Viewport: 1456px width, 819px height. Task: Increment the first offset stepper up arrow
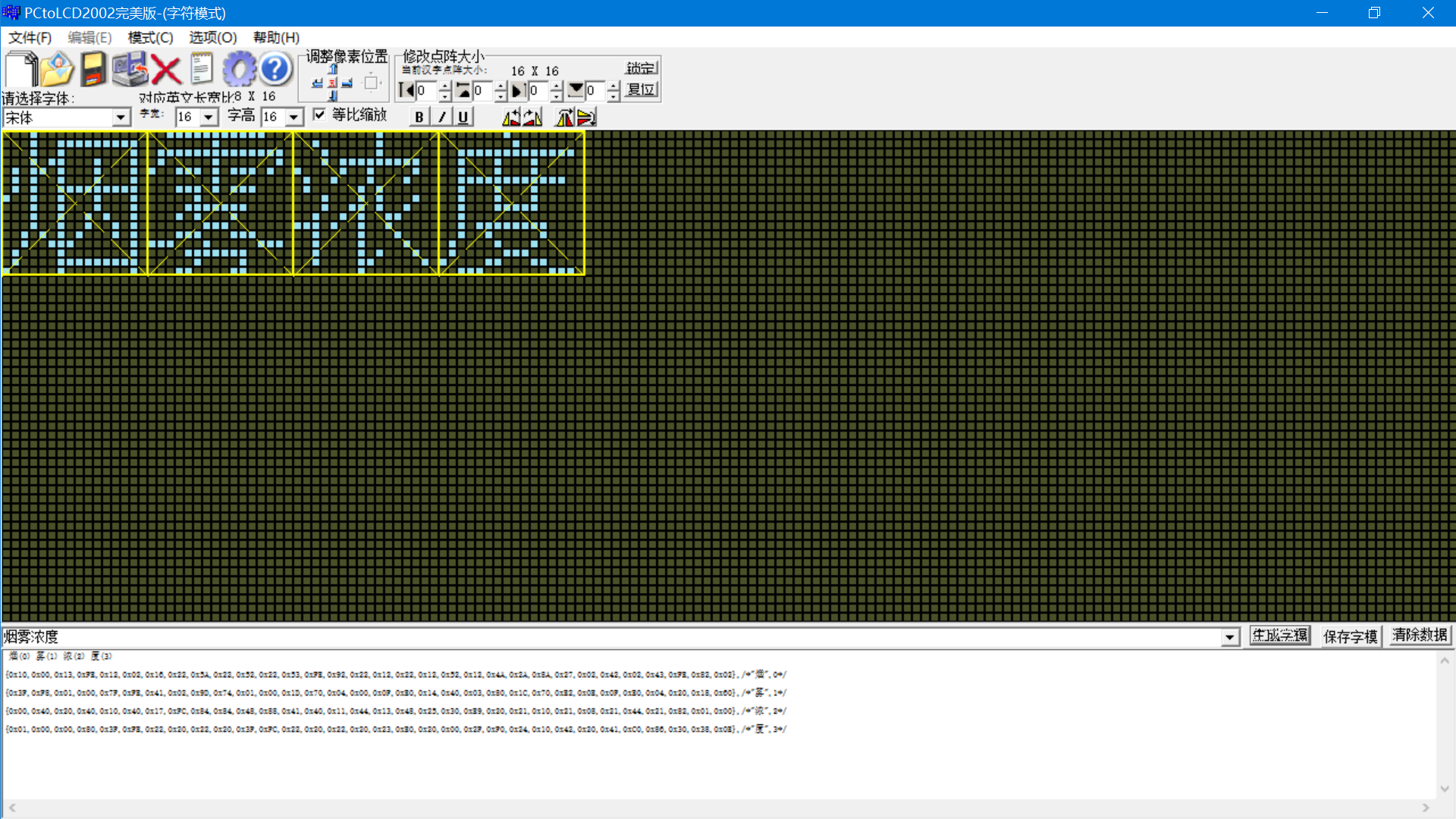click(x=444, y=86)
